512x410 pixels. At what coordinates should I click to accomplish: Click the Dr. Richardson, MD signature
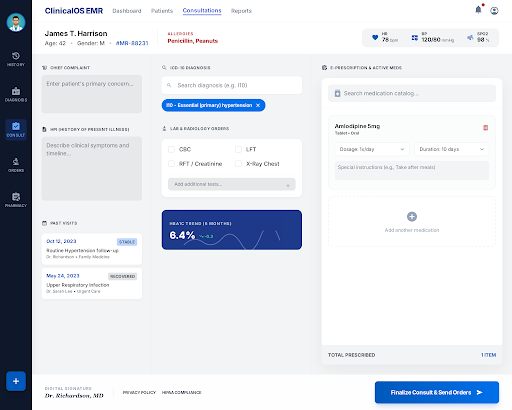74,396
